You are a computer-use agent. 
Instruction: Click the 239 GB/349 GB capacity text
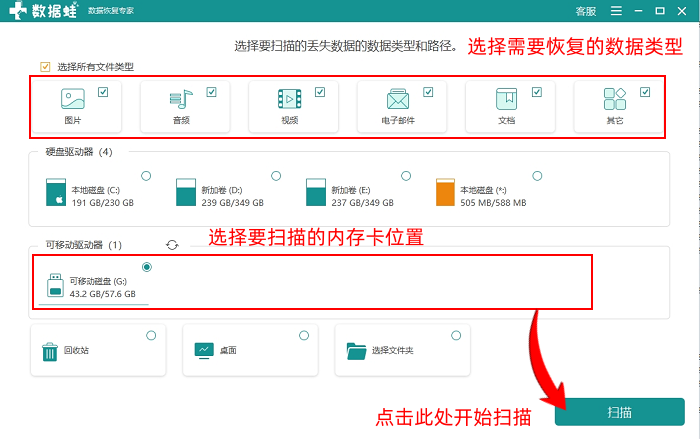coord(233,203)
